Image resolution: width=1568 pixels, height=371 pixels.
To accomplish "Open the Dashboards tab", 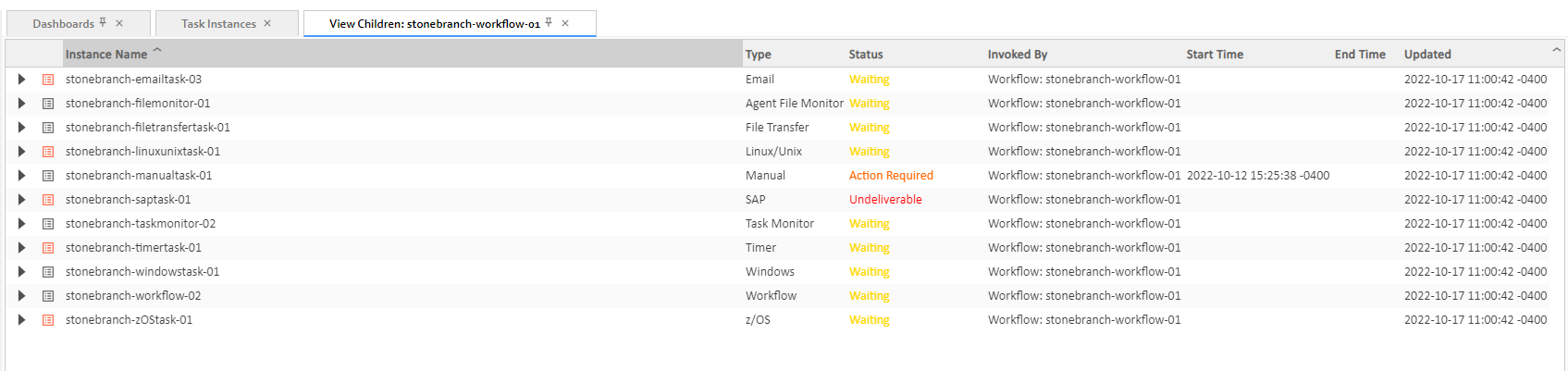I will pos(63,24).
